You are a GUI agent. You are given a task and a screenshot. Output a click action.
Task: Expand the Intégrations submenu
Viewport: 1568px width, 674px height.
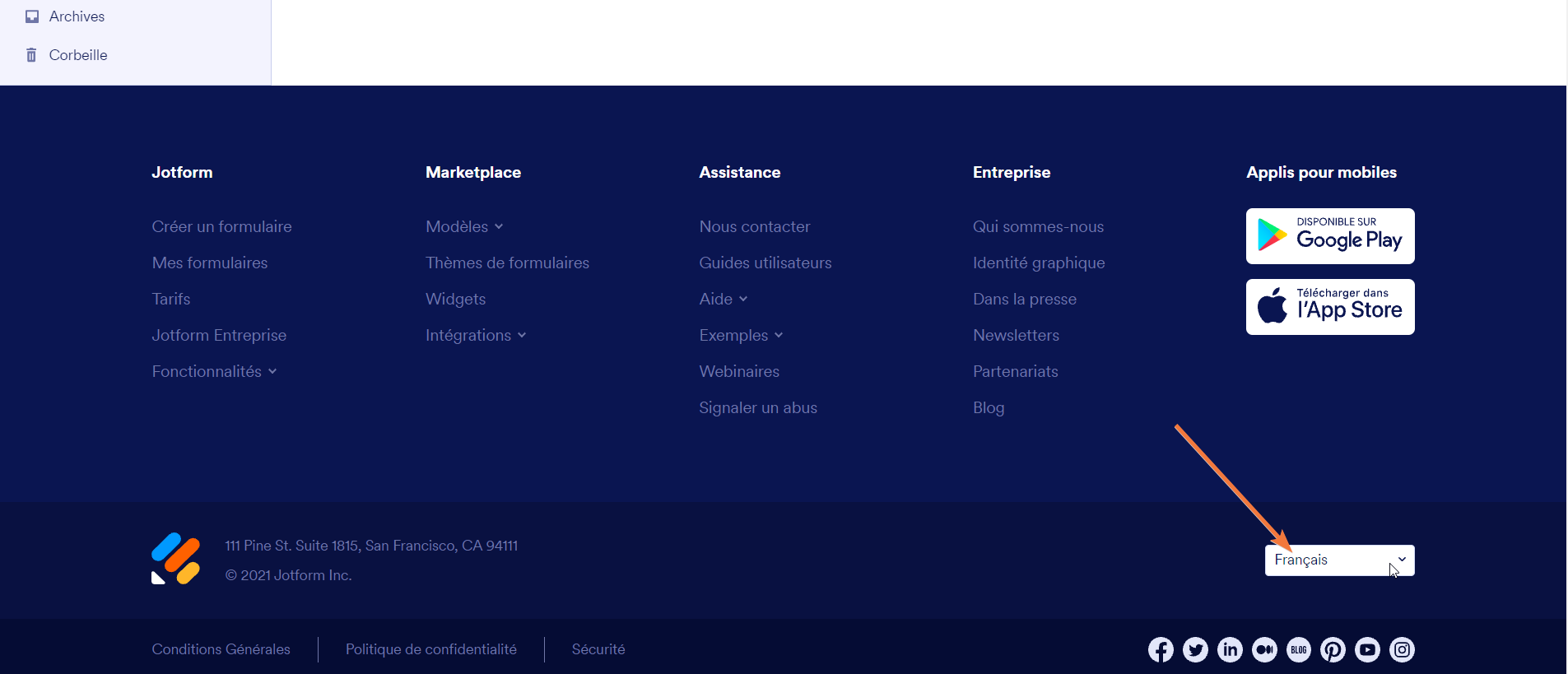tap(476, 336)
